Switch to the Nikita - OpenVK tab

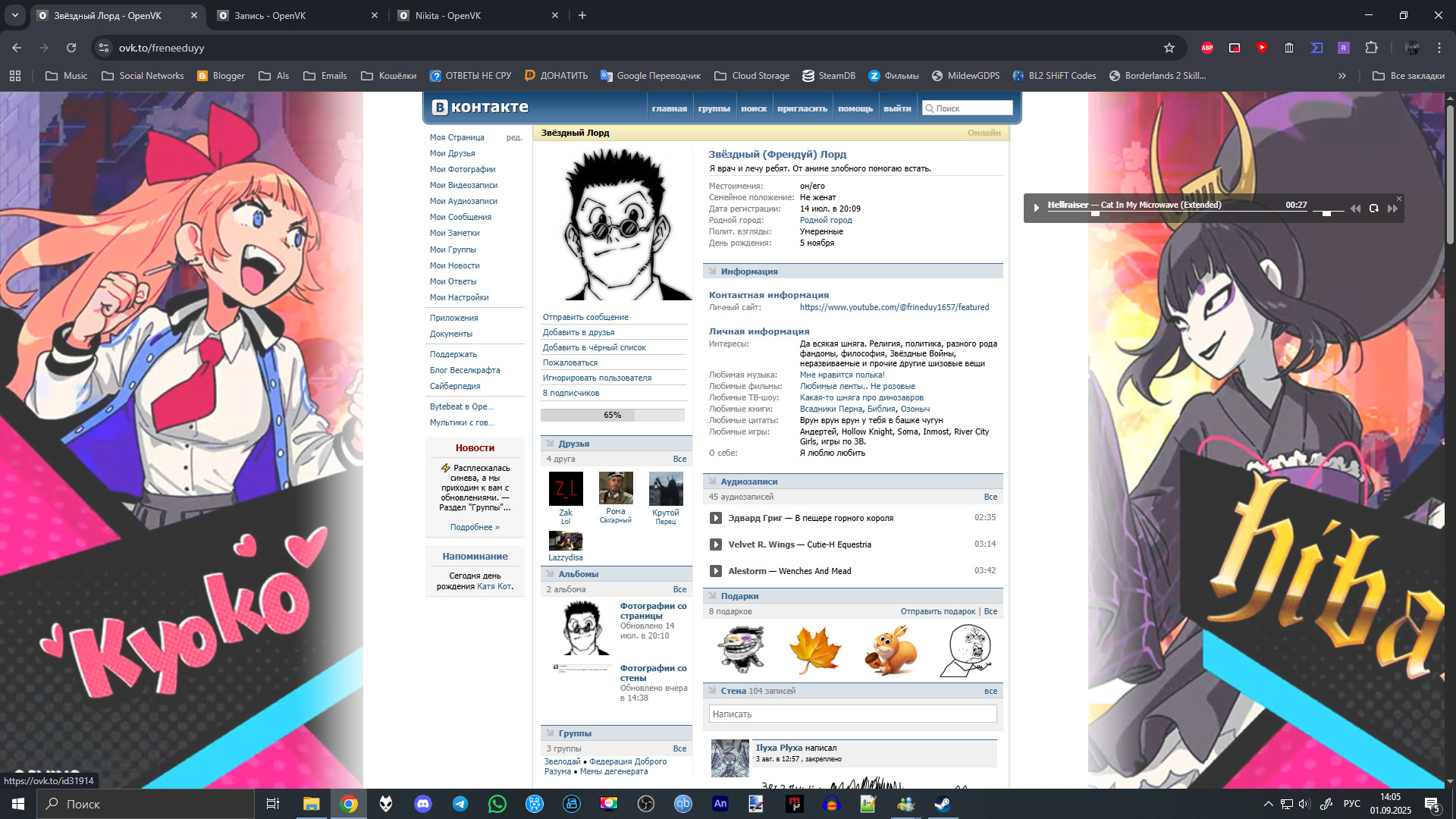[x=478, y=15]
